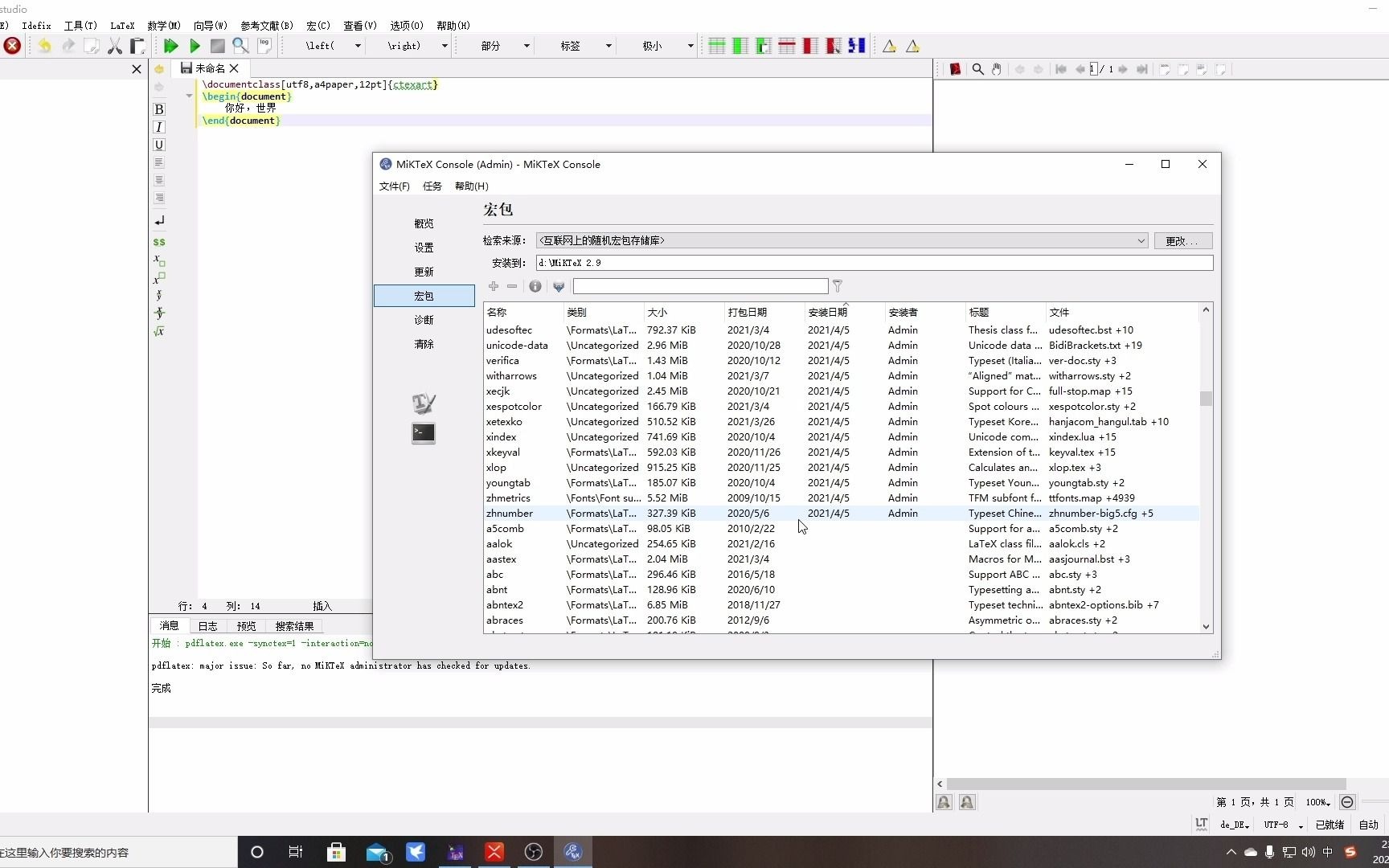Open the Mail app in taskbar
Viewport: 1389px width, 868px height.
[x=376, y=852]
